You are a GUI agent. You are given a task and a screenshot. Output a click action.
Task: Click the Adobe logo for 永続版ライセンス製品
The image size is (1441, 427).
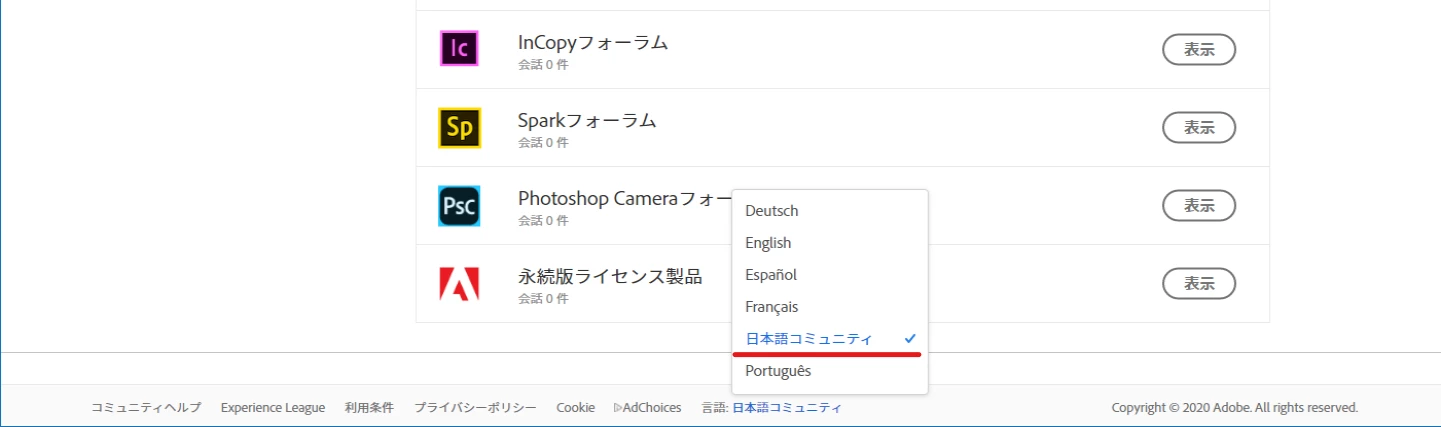point(459,284)
